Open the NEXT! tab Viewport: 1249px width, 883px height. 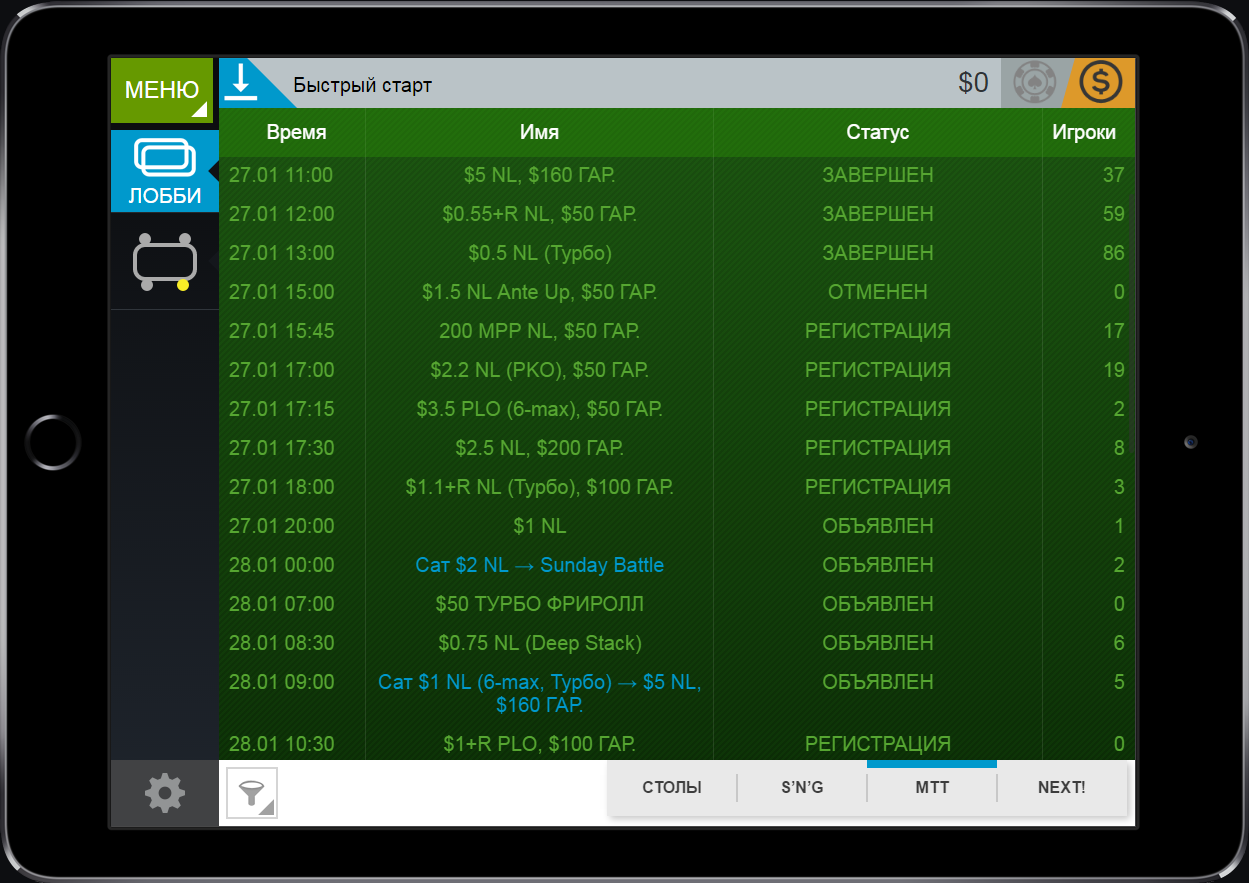click(1062, 788)
